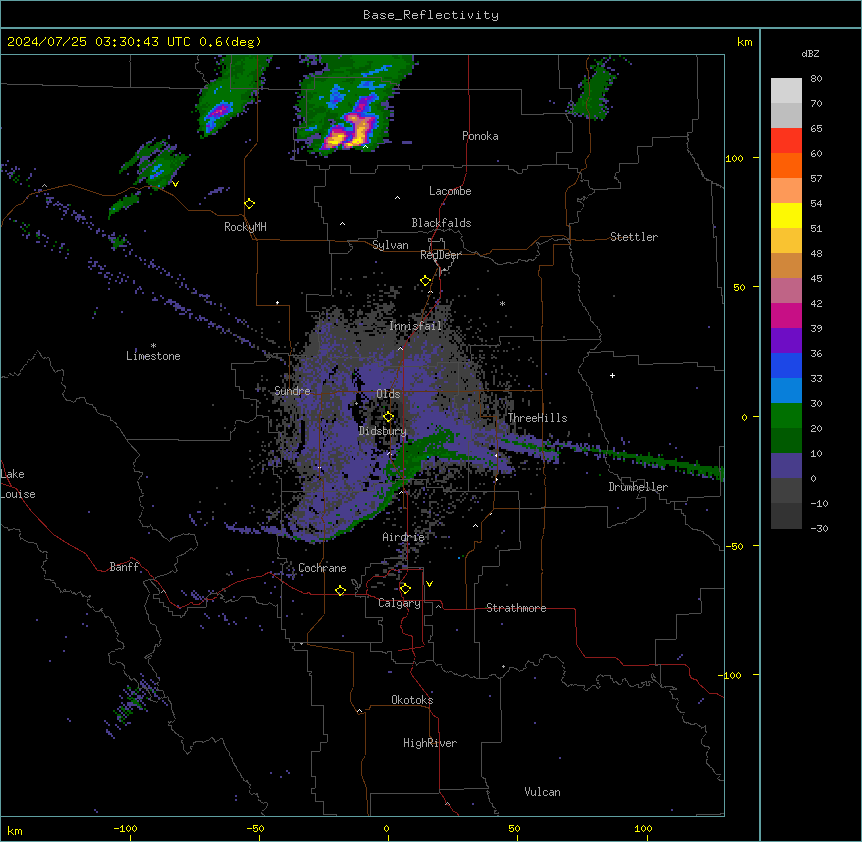Select the Olds label
This screenshot has width=862, height=842.
click(x=388, y=394)
